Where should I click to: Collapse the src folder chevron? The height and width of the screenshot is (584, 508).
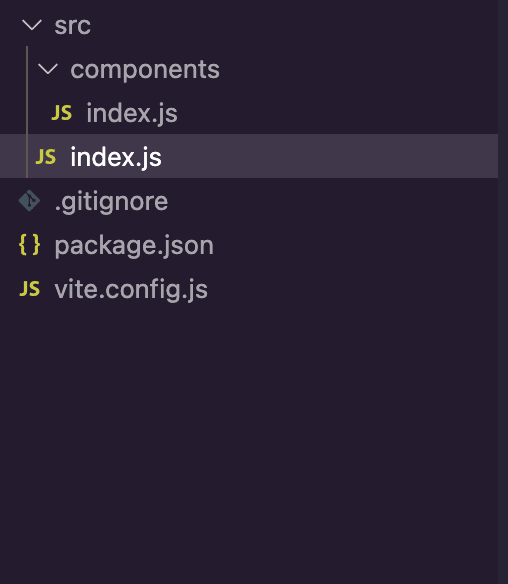point(32,25)
